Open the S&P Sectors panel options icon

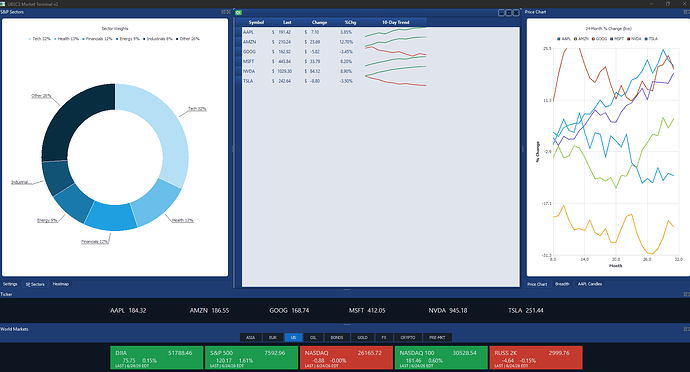coord(224,12)
